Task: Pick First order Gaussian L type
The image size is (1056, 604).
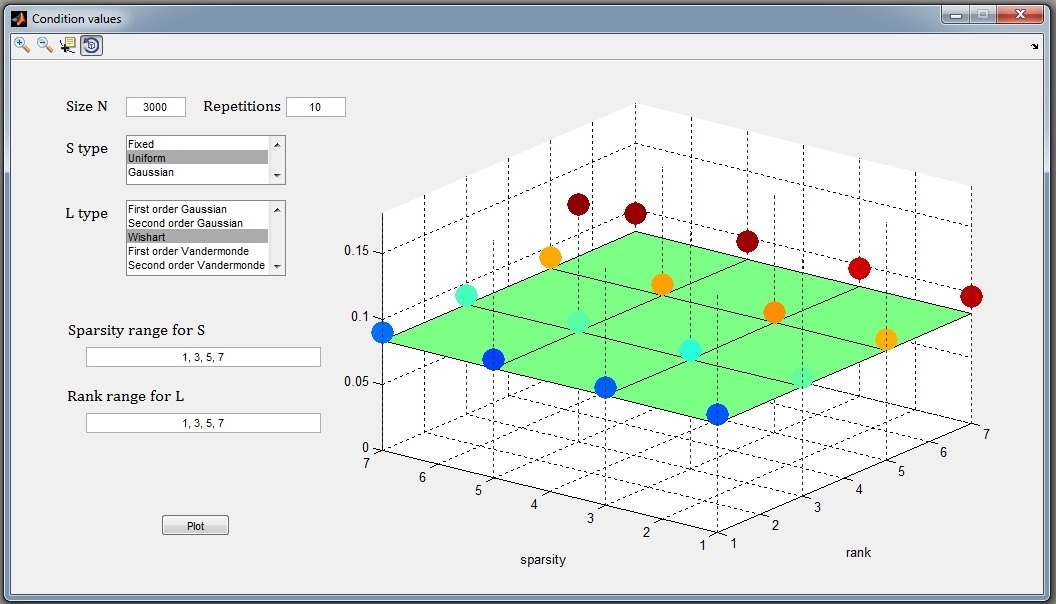Action: (197, 209)
